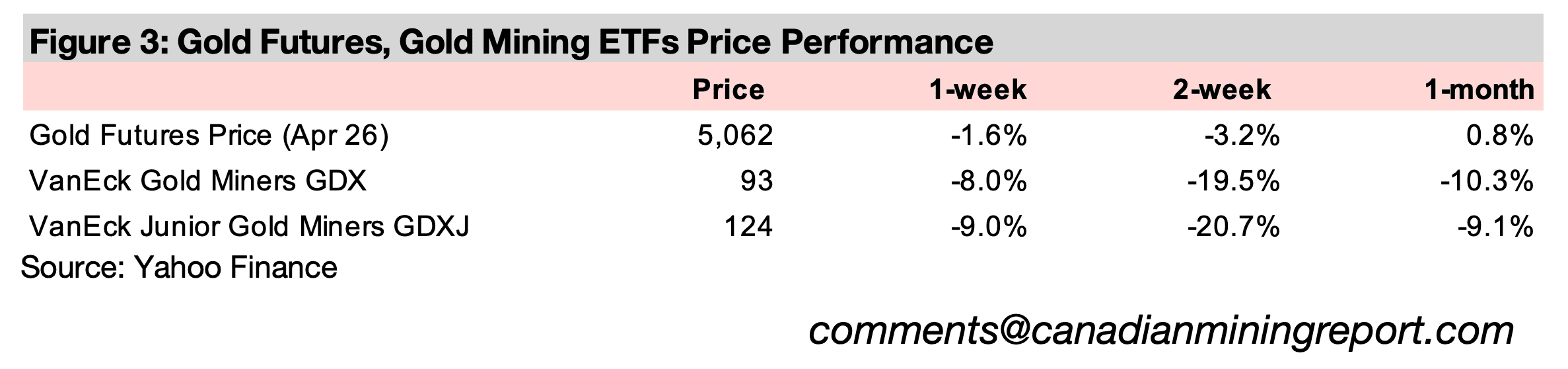The image size is (1568, 369).
Task: Click the Figure 3 table title
Action: click(511, 42)
